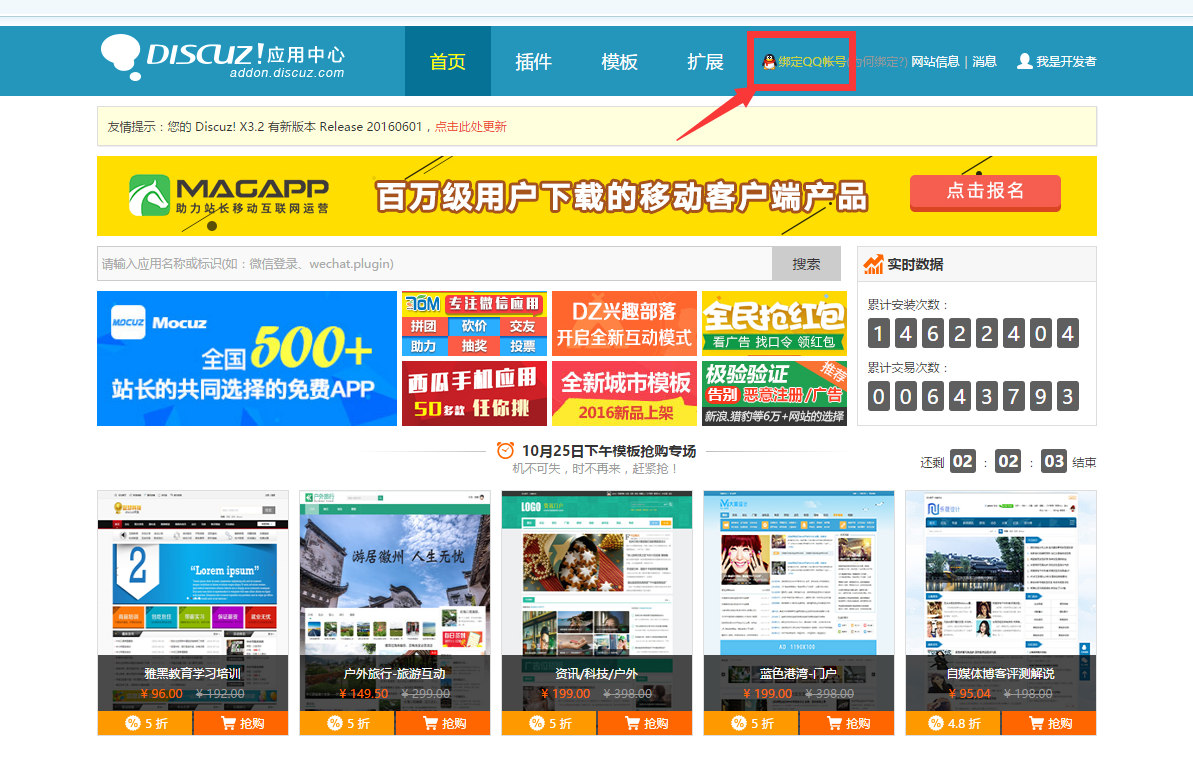
Task: Click the developer user silhouette icon
Action: [x=1024, y=61]
